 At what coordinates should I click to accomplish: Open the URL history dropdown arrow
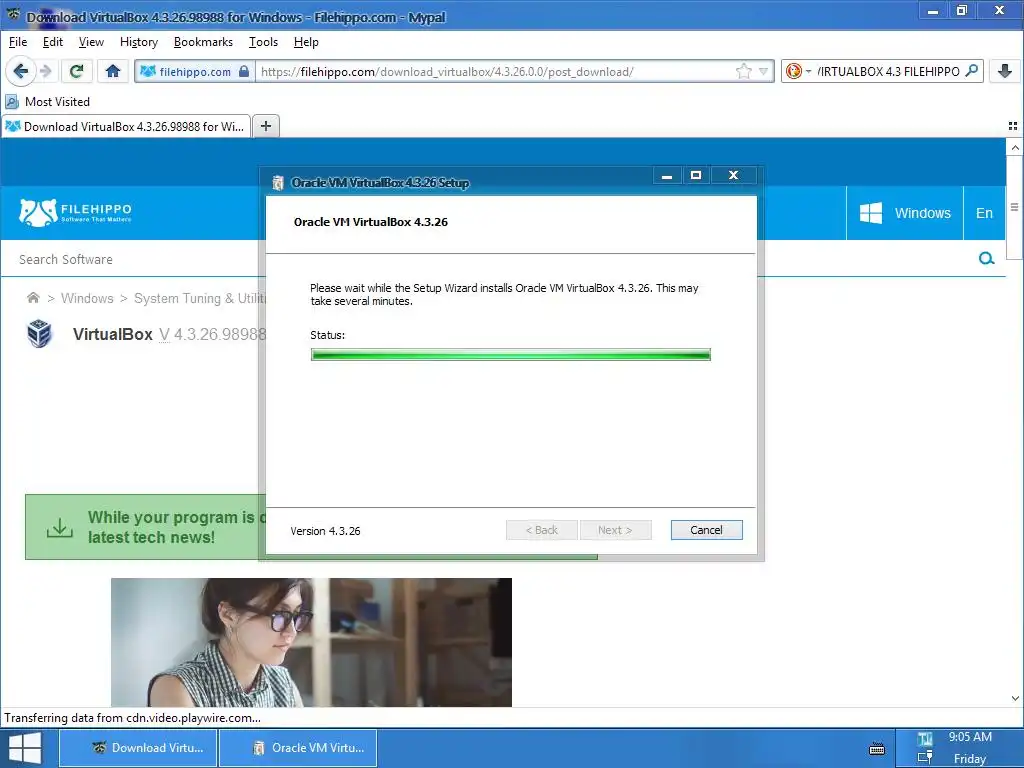763,71
